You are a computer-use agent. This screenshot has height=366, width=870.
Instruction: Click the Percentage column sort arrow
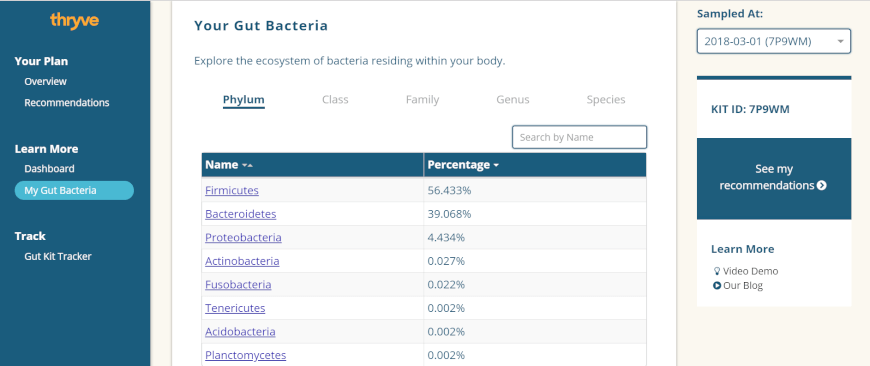coord(496,165)
